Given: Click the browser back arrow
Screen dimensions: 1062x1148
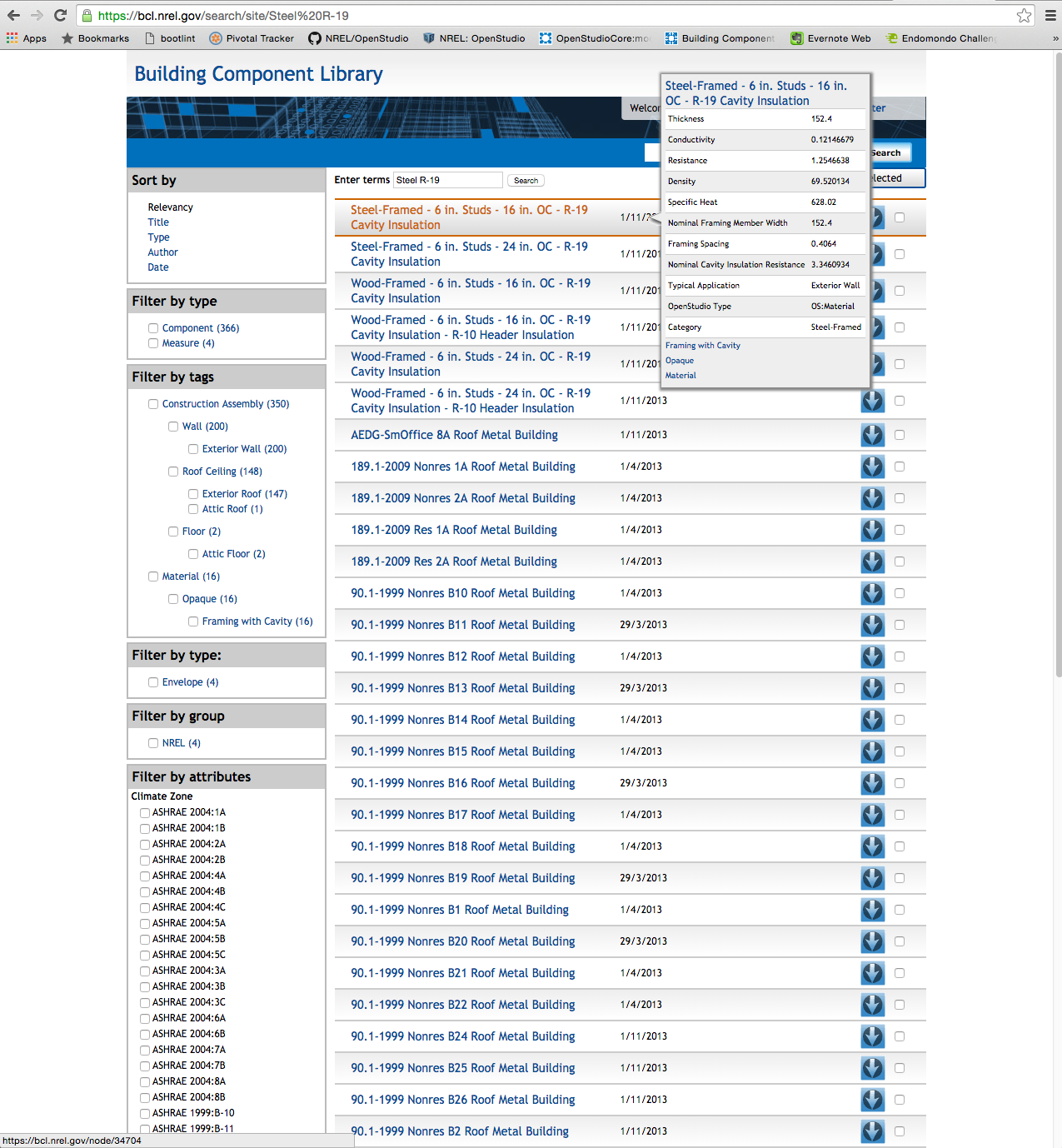Looking at the screenshot, I should coord(13,15).
